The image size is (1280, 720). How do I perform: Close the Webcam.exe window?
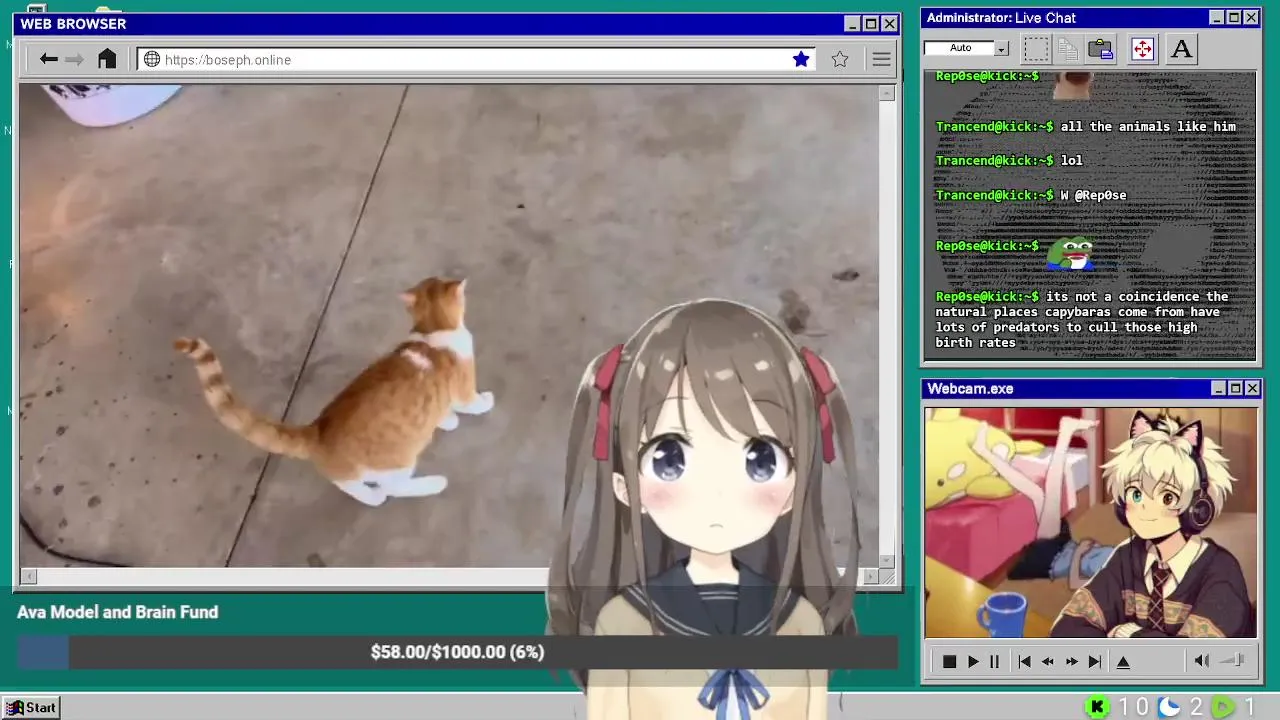[1252, 388]
